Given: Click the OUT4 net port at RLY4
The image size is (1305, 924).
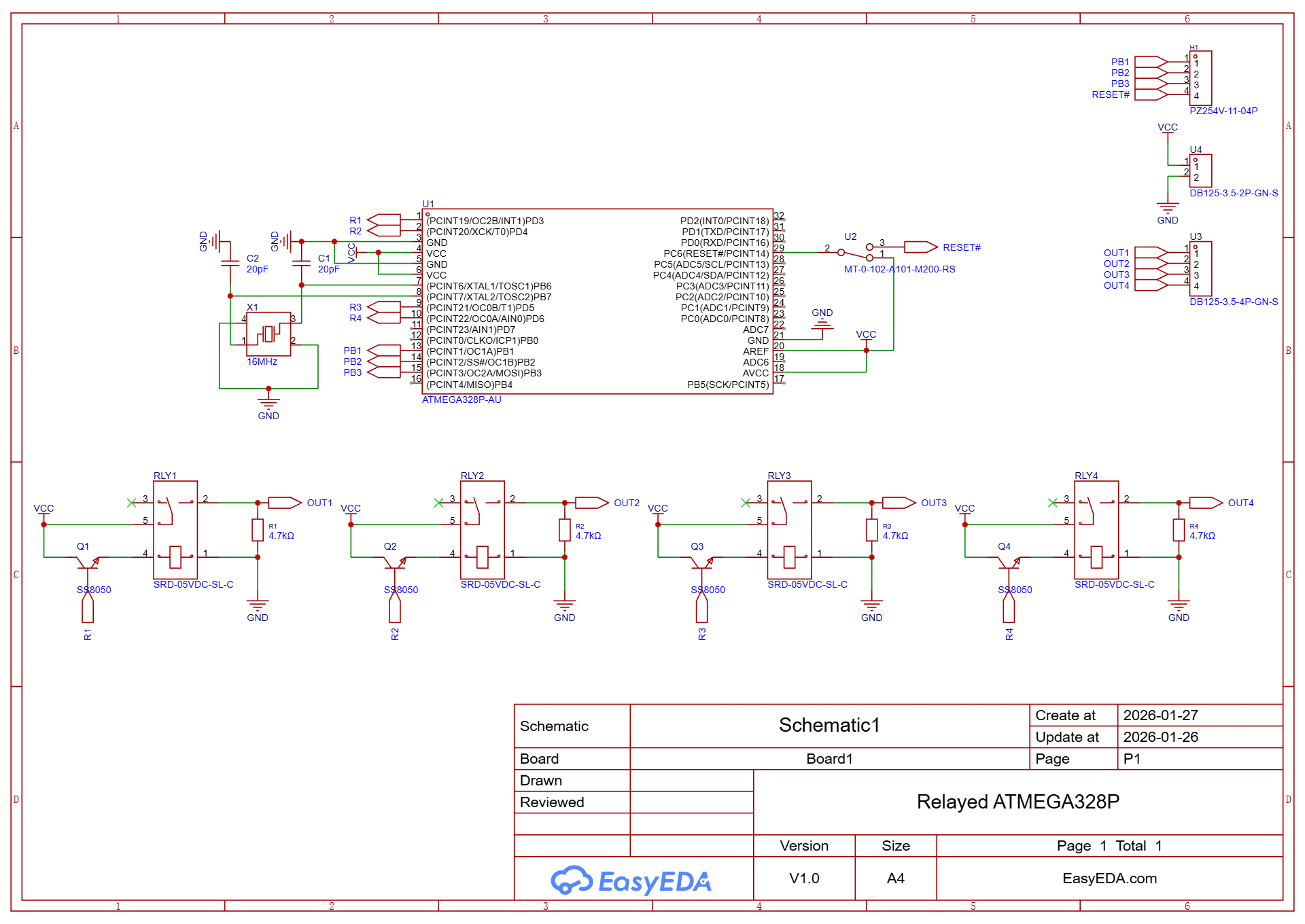Looking at the screenshot, I should [x=1206, y=503].
